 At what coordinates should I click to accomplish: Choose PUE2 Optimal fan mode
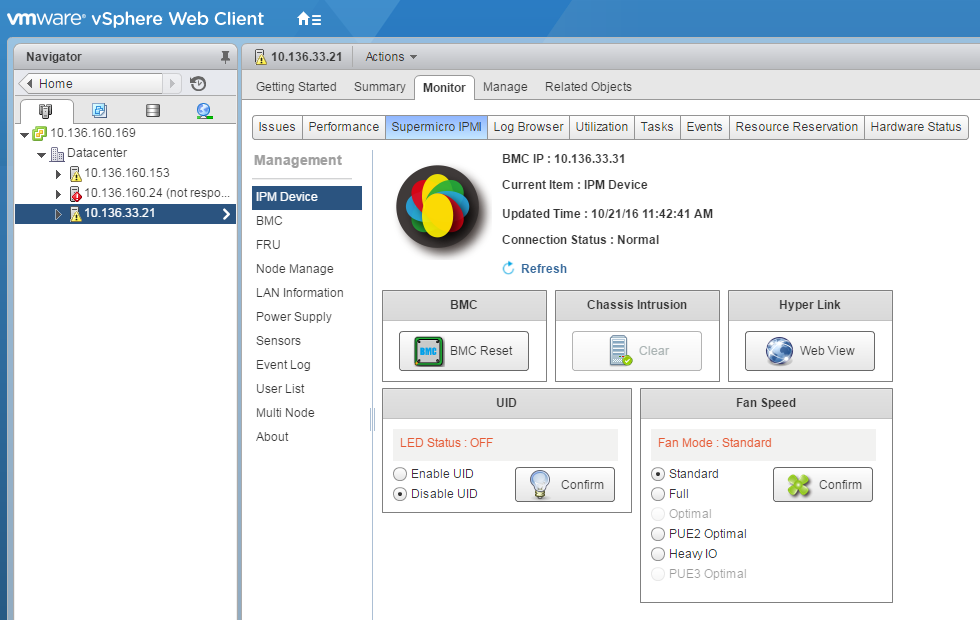658,533
